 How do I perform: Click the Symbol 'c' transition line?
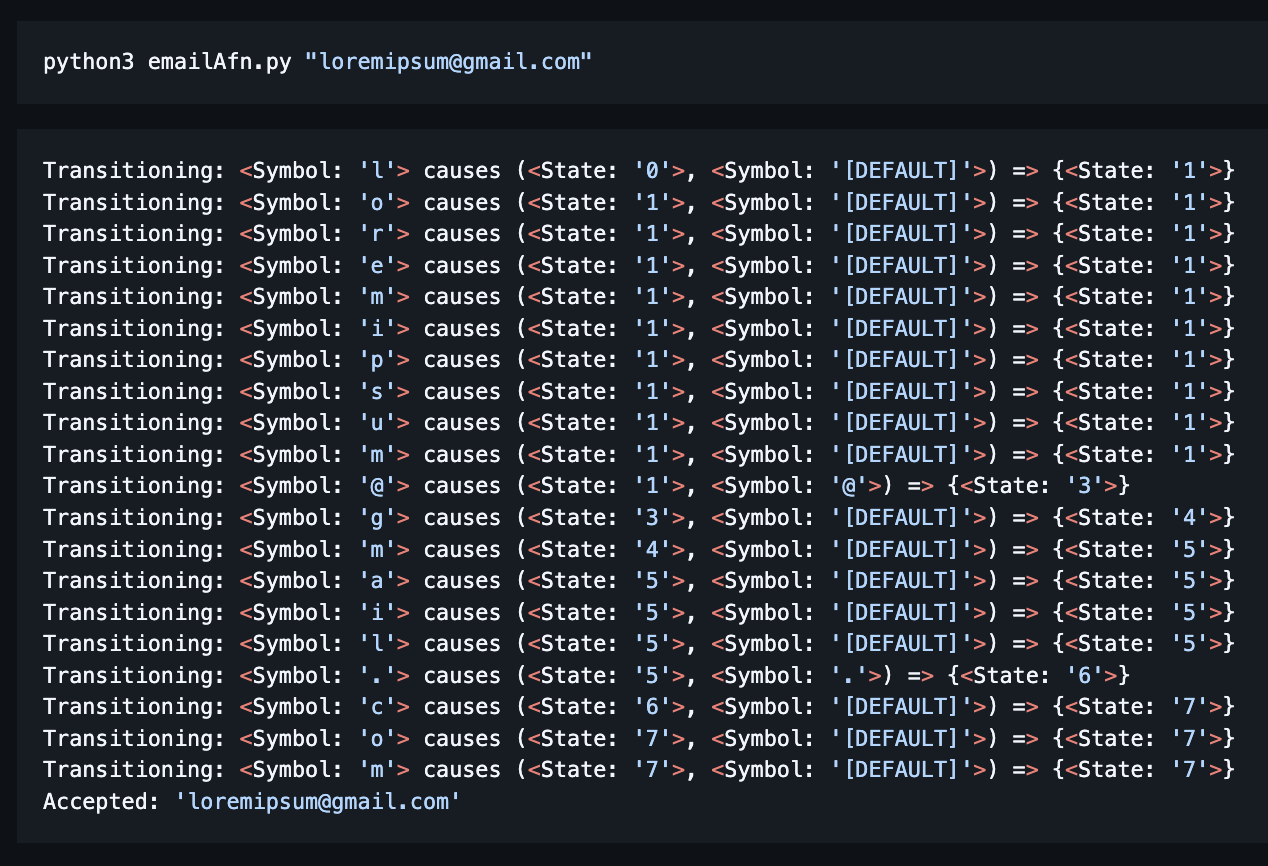[x=638, y=707]
